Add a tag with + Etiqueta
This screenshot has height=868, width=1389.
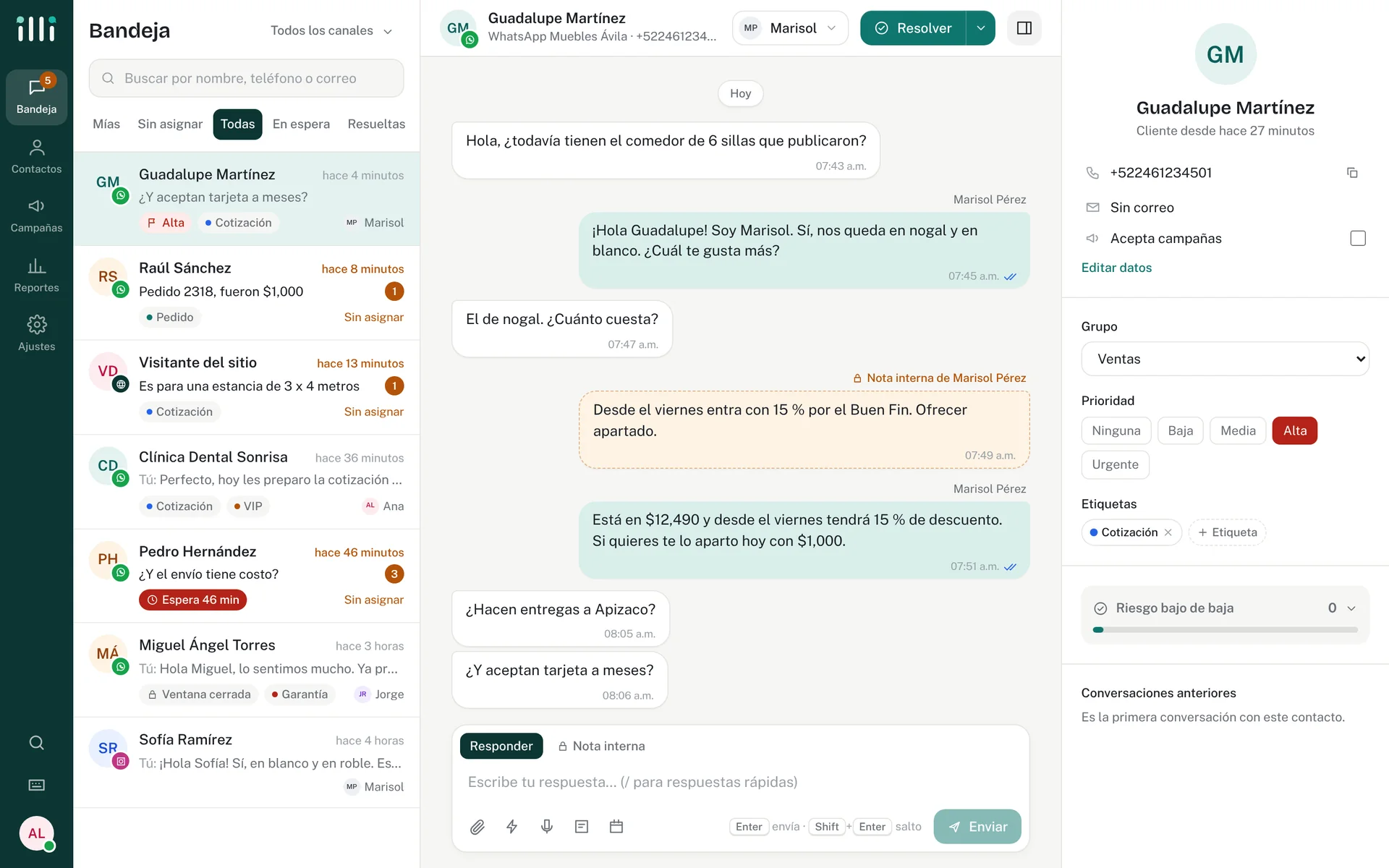[x=1227, y=532]
